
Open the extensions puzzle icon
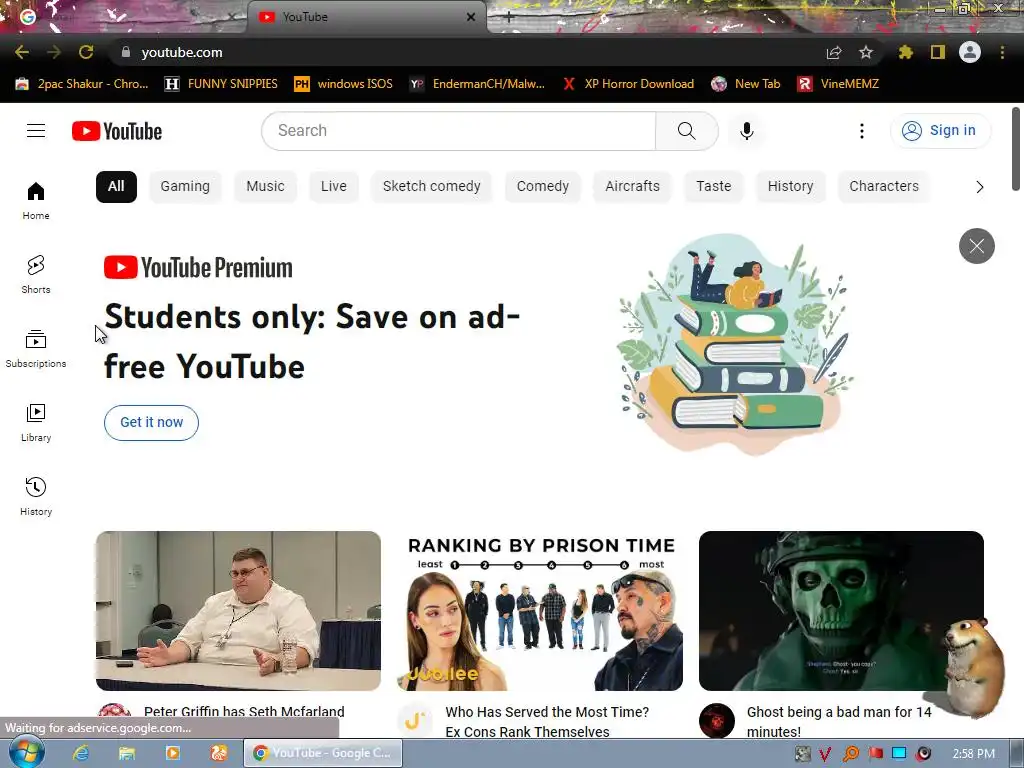pos(905,52)
